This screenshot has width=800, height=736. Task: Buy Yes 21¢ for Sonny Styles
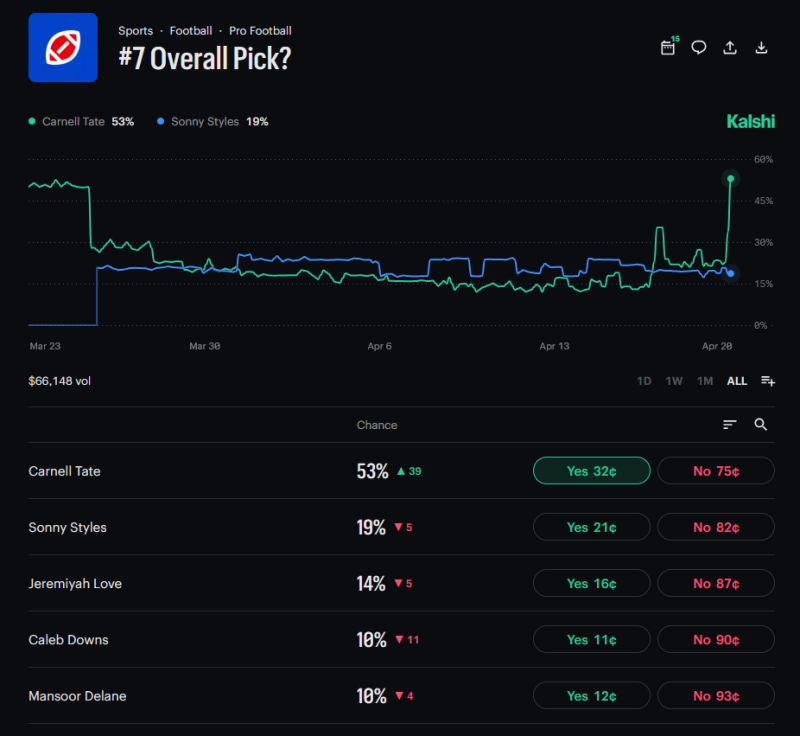coord(592,527)
